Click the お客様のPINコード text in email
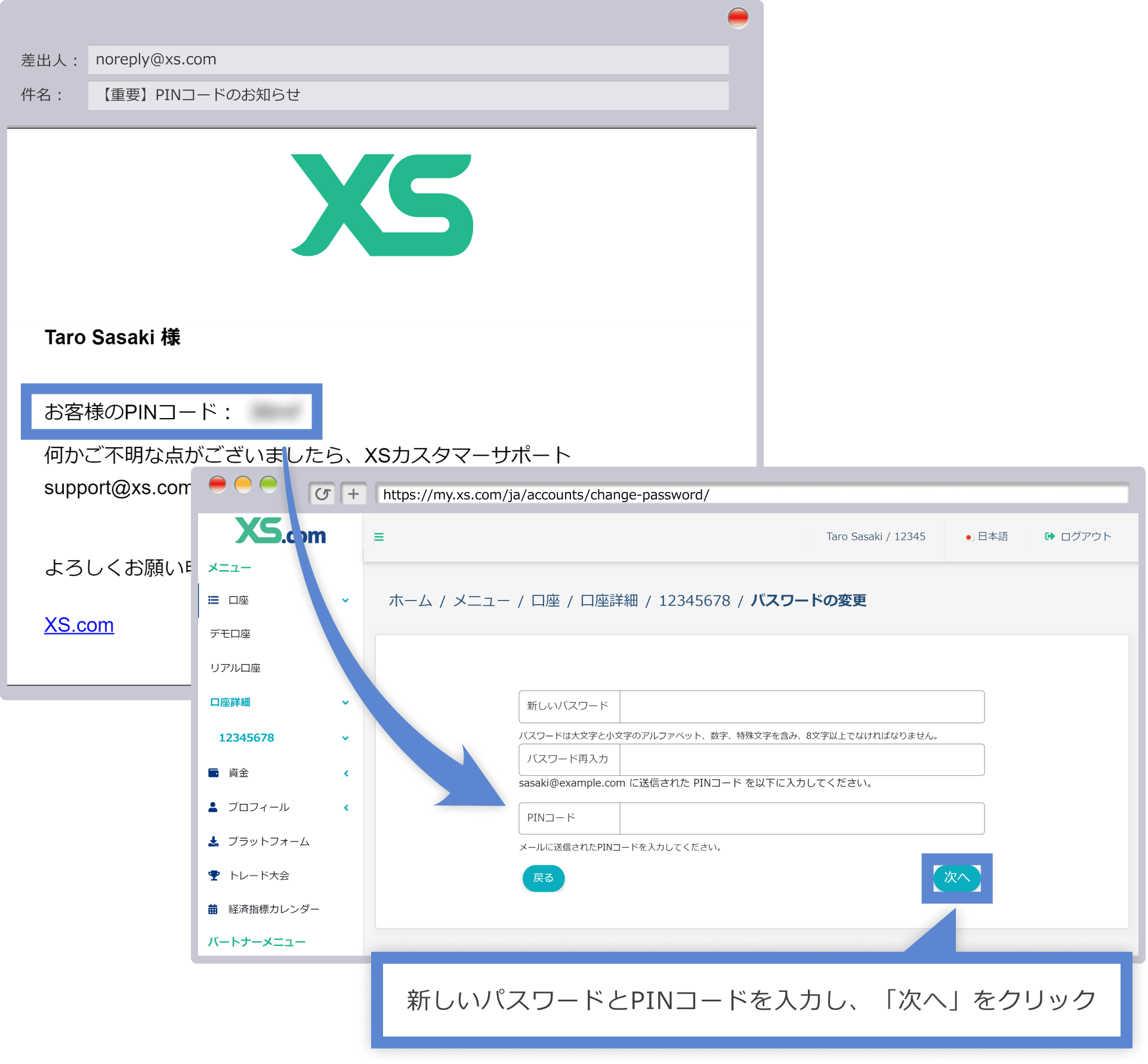This screenshot has height=1064, width=1148. pyautogui.click(x=137, y=412)
